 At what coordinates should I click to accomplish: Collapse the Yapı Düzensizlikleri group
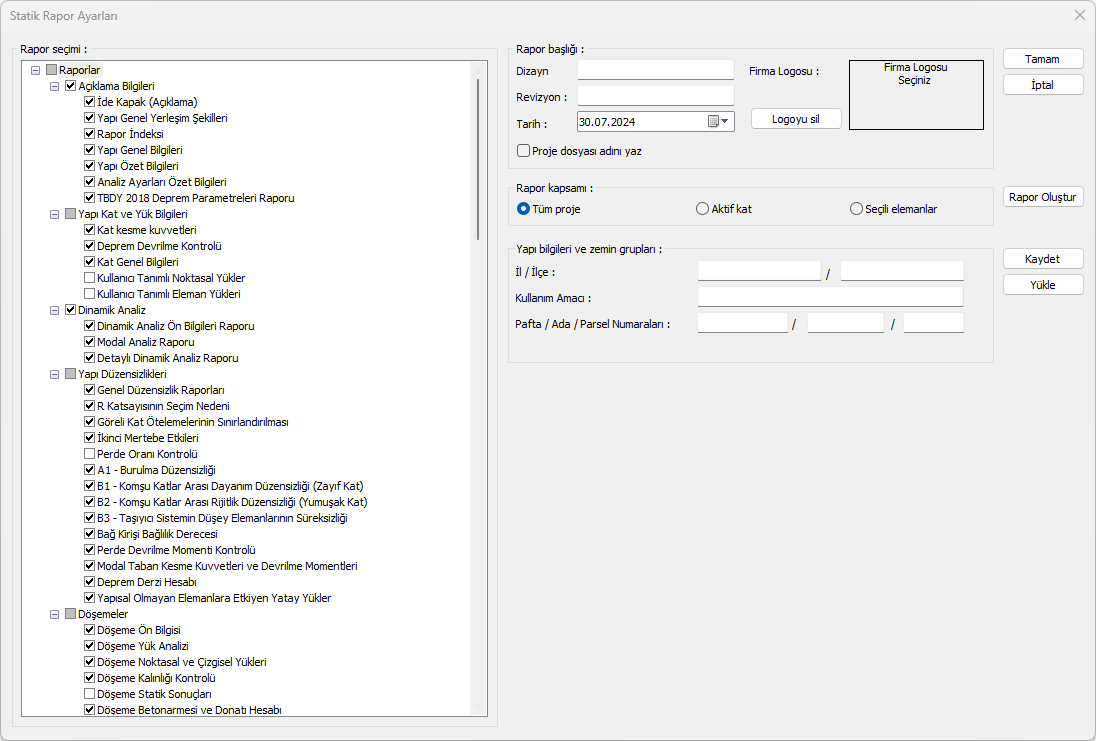55,374
